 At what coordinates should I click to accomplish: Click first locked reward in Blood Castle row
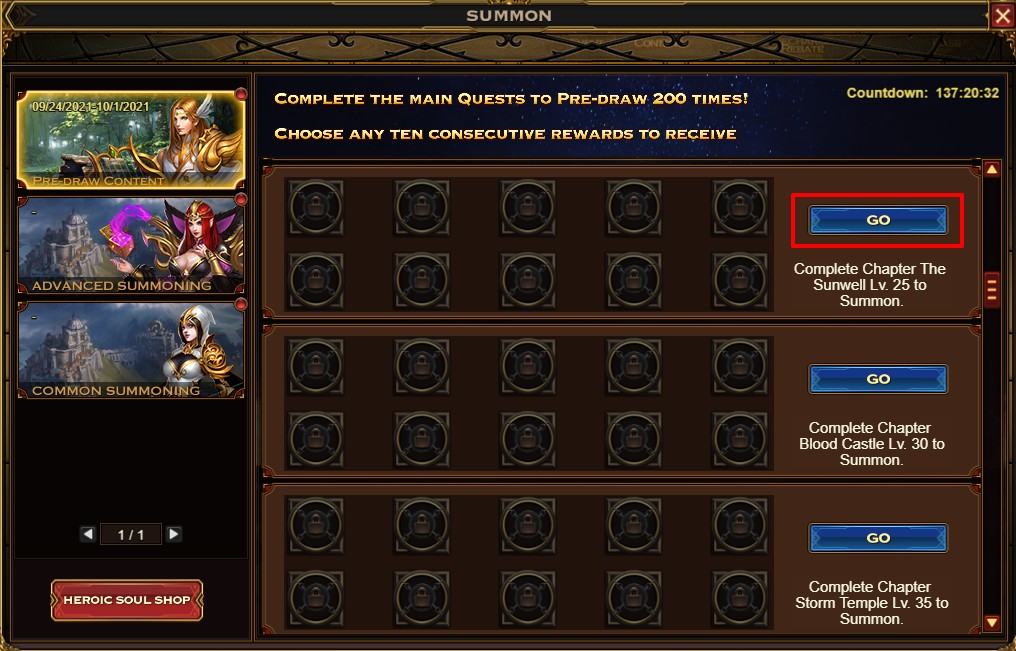click(316, 366)
